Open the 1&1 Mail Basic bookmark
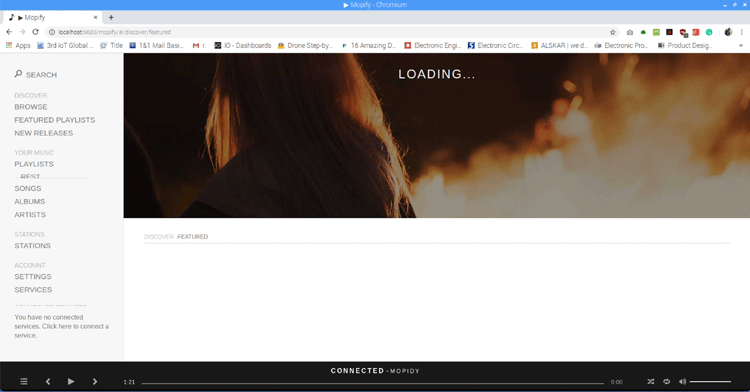Screen dimensions: 750x392 tap(156, 45)
